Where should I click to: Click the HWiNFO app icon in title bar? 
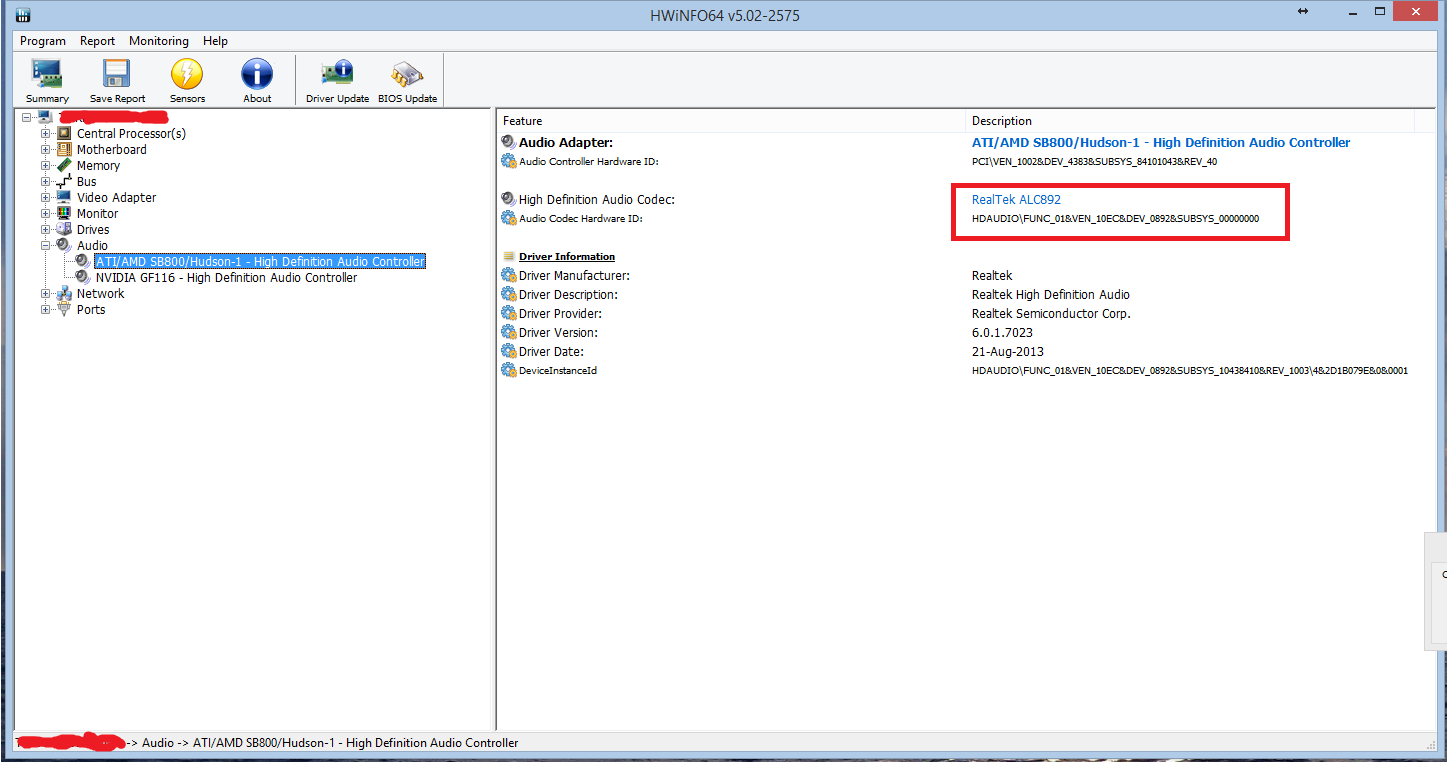pos(22,15)
